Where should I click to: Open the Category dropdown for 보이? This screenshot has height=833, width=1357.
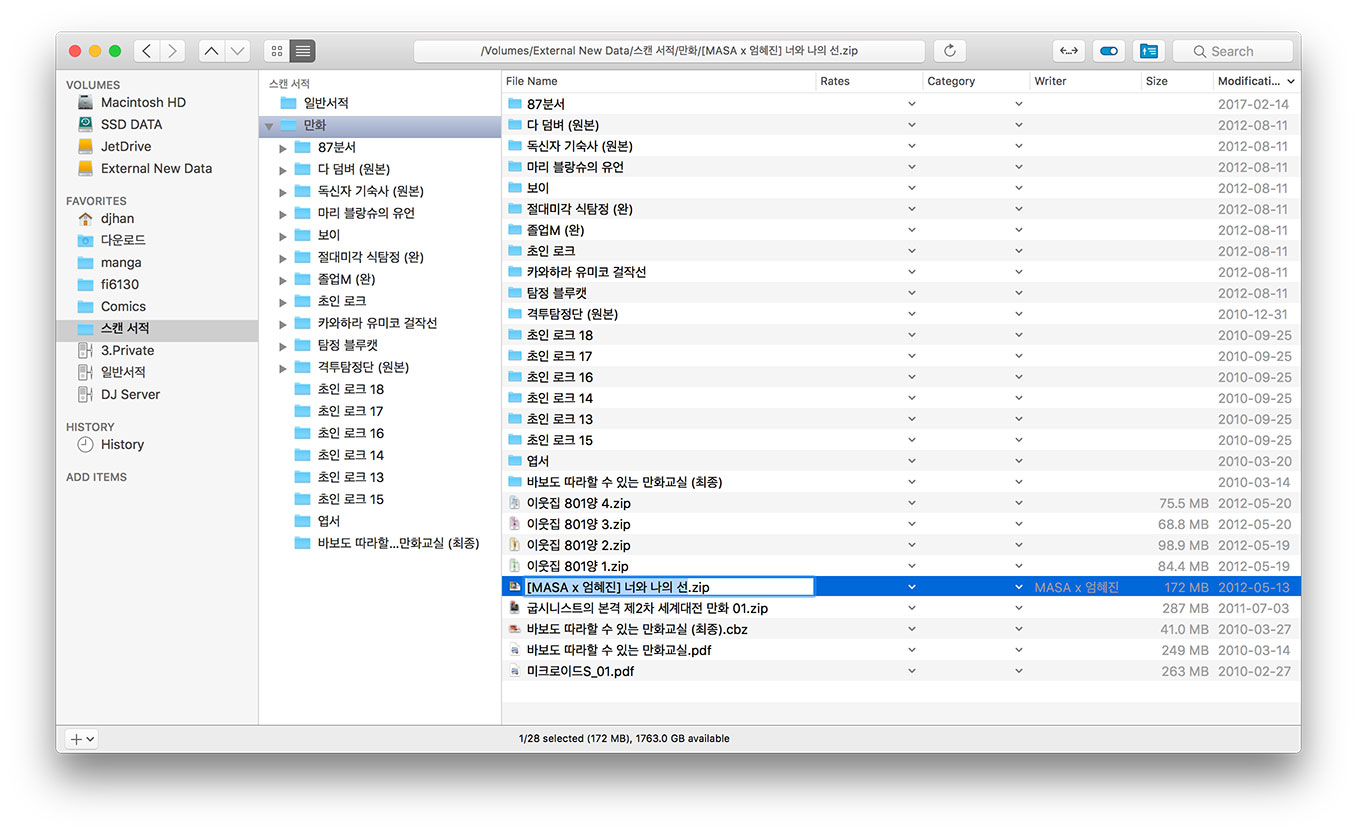pyautogui.click(x=1018, y=187)
